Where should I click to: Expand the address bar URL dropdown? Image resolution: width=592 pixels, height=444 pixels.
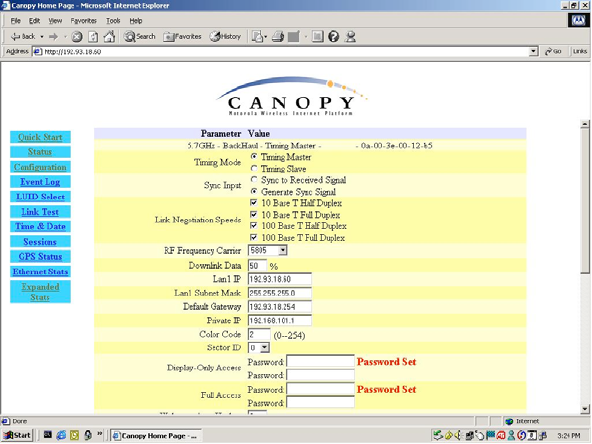click(533, 51)
